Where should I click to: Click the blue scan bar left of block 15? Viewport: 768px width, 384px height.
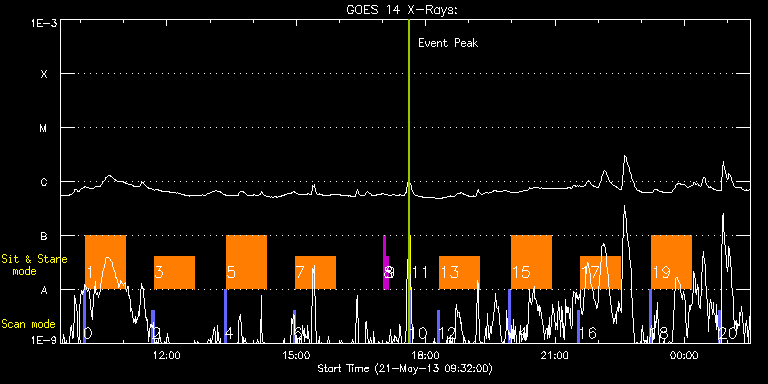[509, 316]
